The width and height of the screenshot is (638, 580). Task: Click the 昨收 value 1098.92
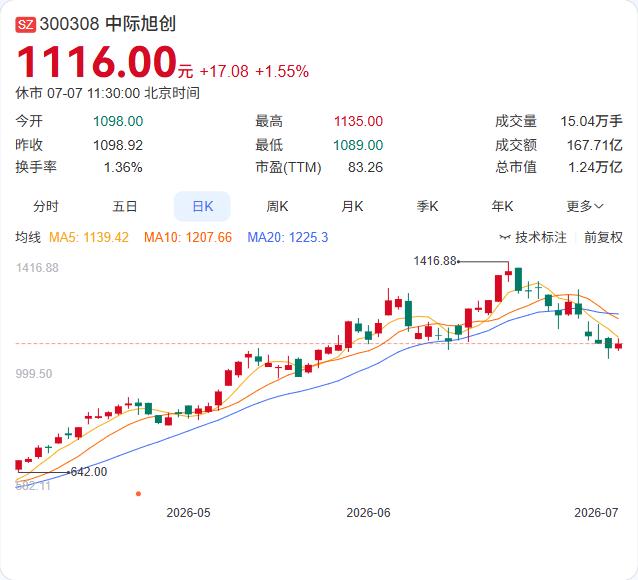118,145
